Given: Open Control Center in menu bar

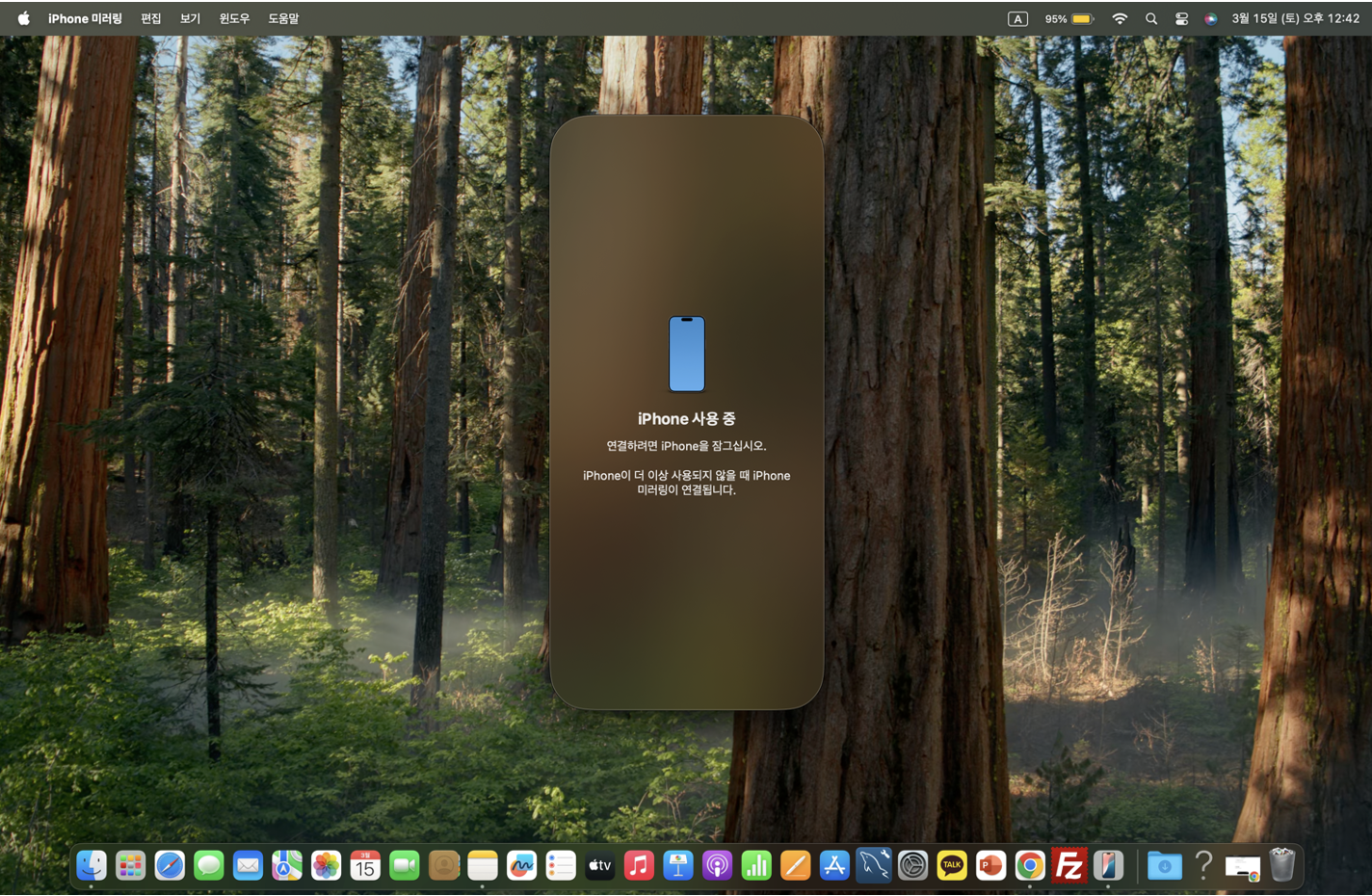Looking at the screenshot, I should [x=1181, y=18].
